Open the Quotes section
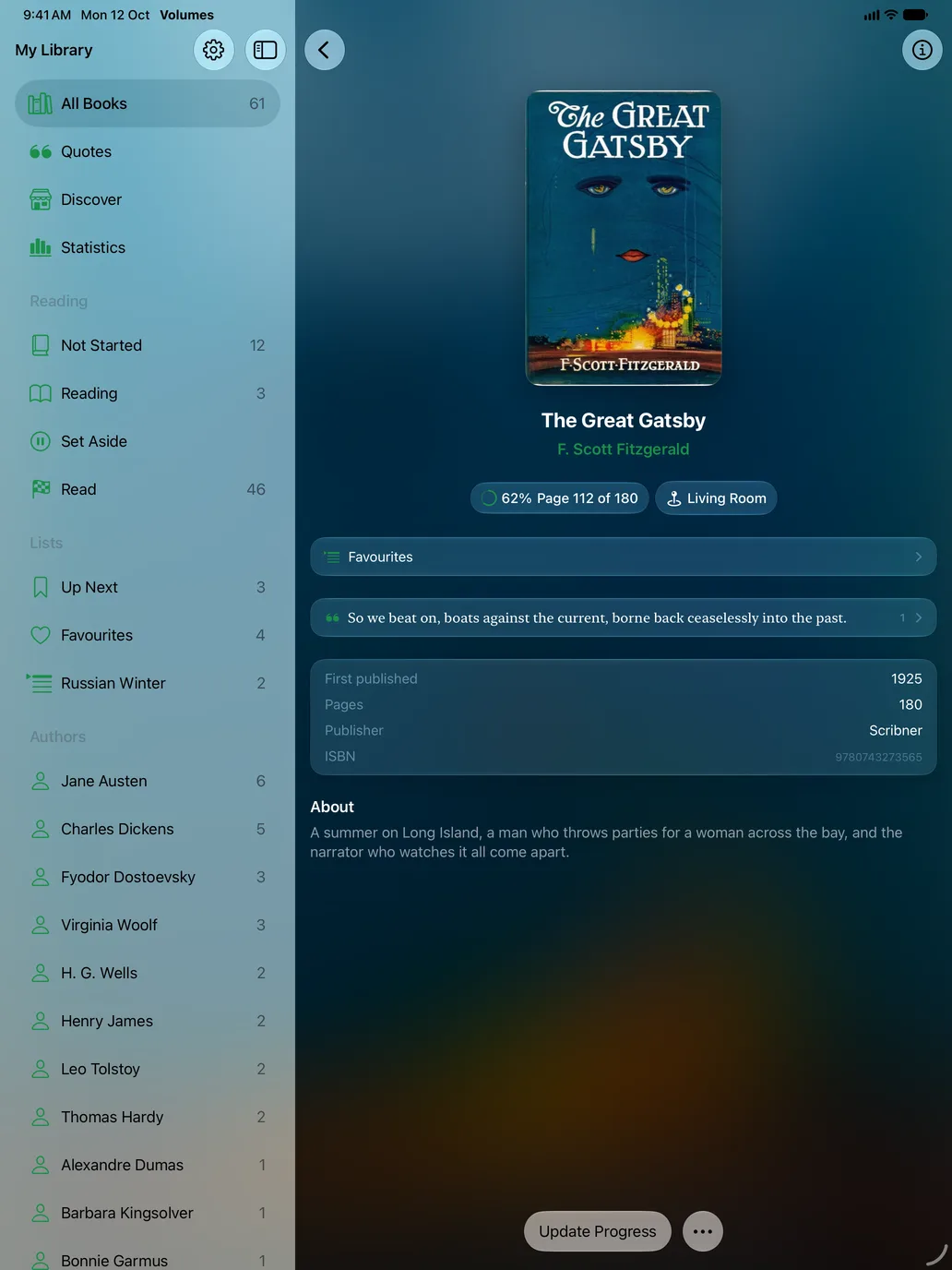This screenshot has width=952, height=1270. coord(148,151)
